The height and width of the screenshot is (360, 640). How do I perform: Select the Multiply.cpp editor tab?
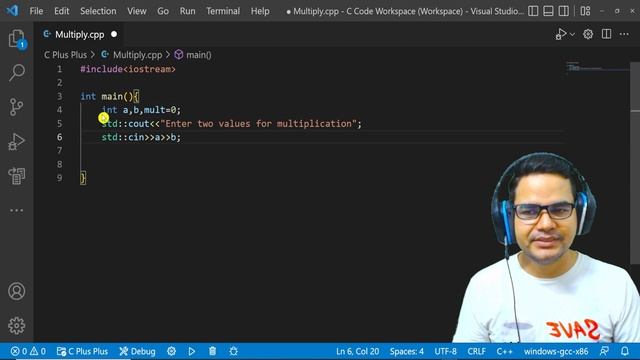click(x=79, y=35)
